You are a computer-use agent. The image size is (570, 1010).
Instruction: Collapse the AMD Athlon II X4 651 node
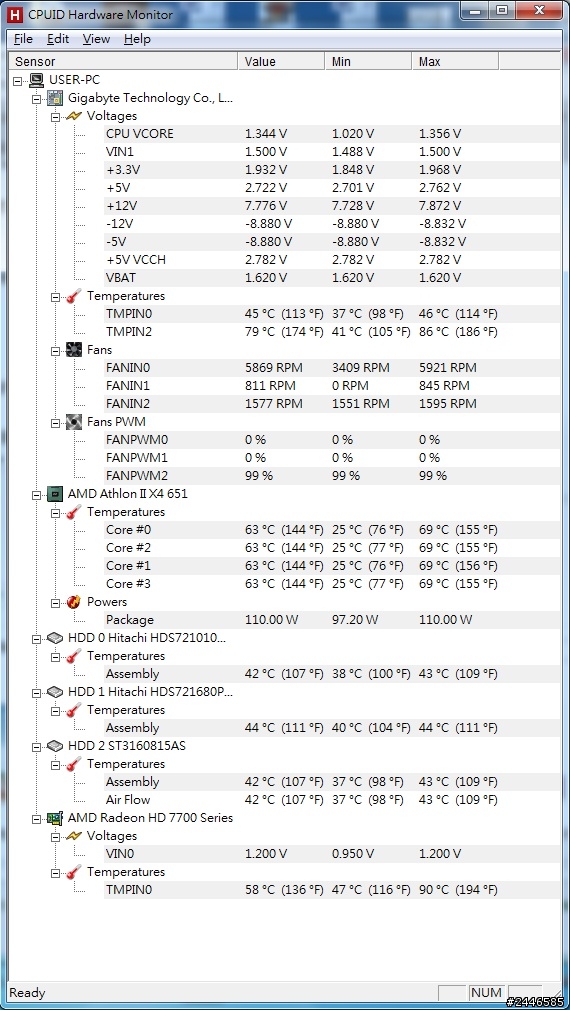coord(37,494)
